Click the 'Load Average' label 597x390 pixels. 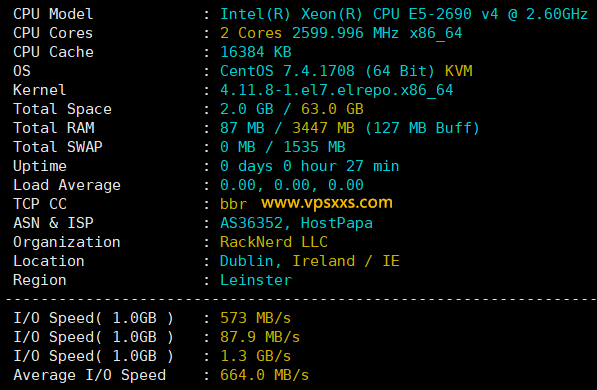(x=67, y=185)
